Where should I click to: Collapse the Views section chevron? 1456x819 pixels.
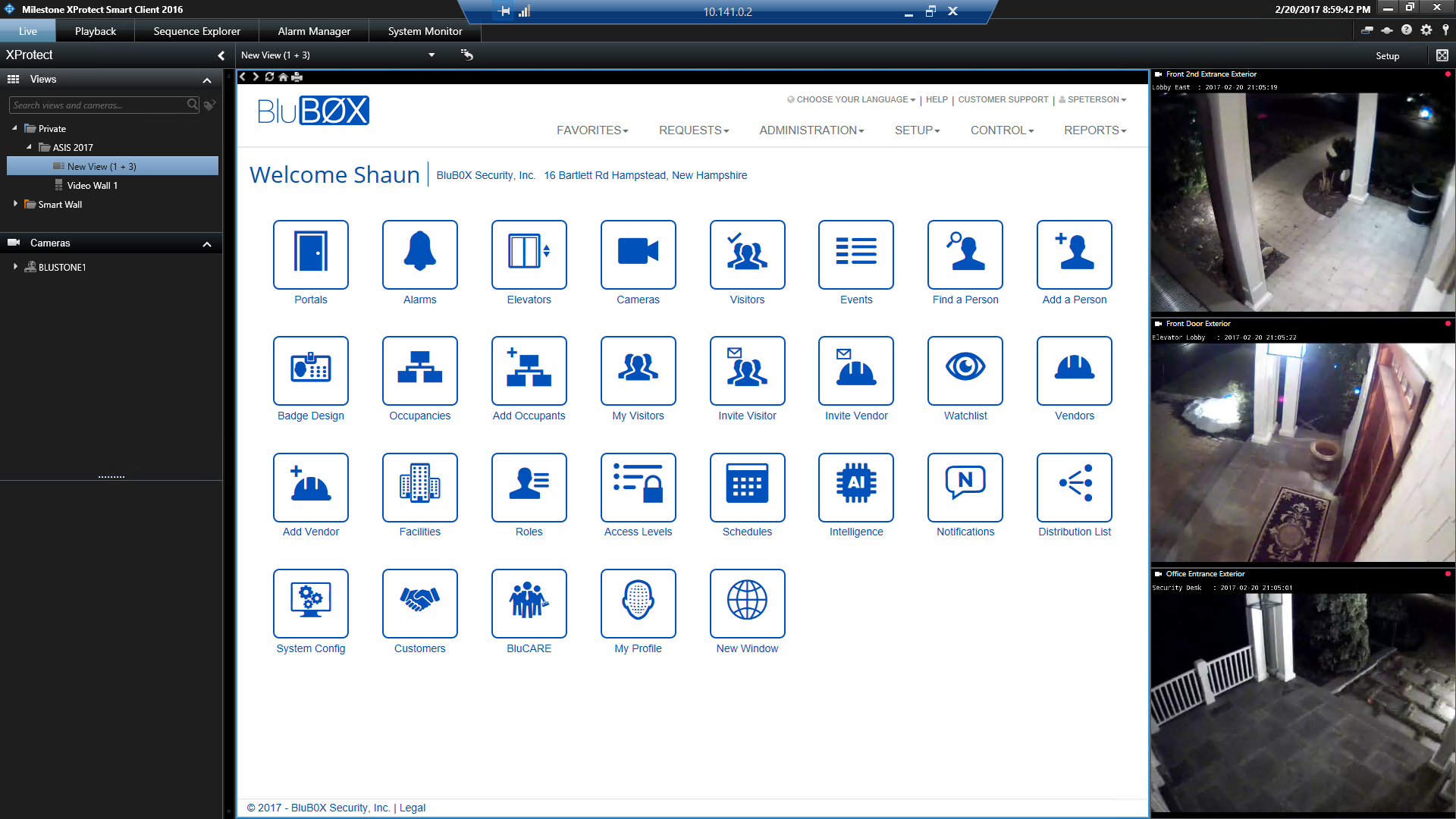(206, 80)
